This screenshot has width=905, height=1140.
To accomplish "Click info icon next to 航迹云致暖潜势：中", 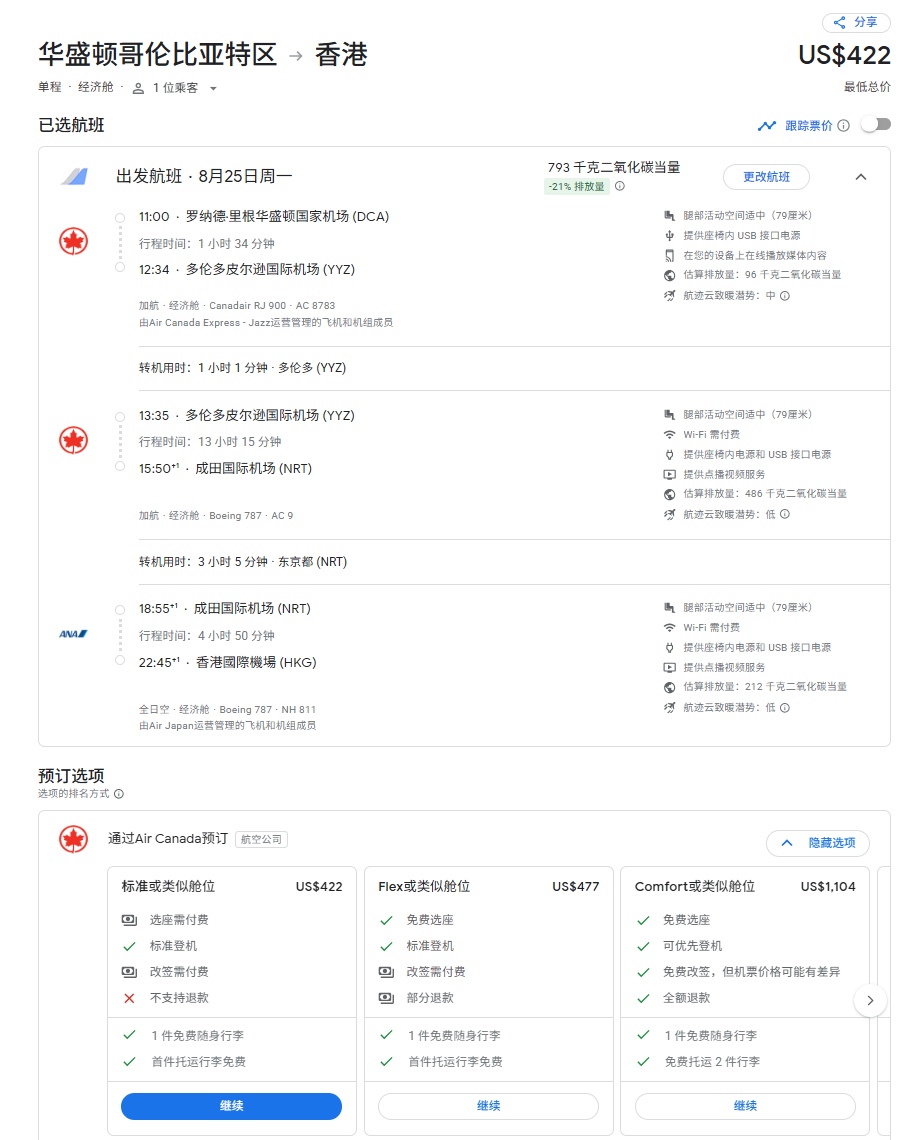I will 785,296.
